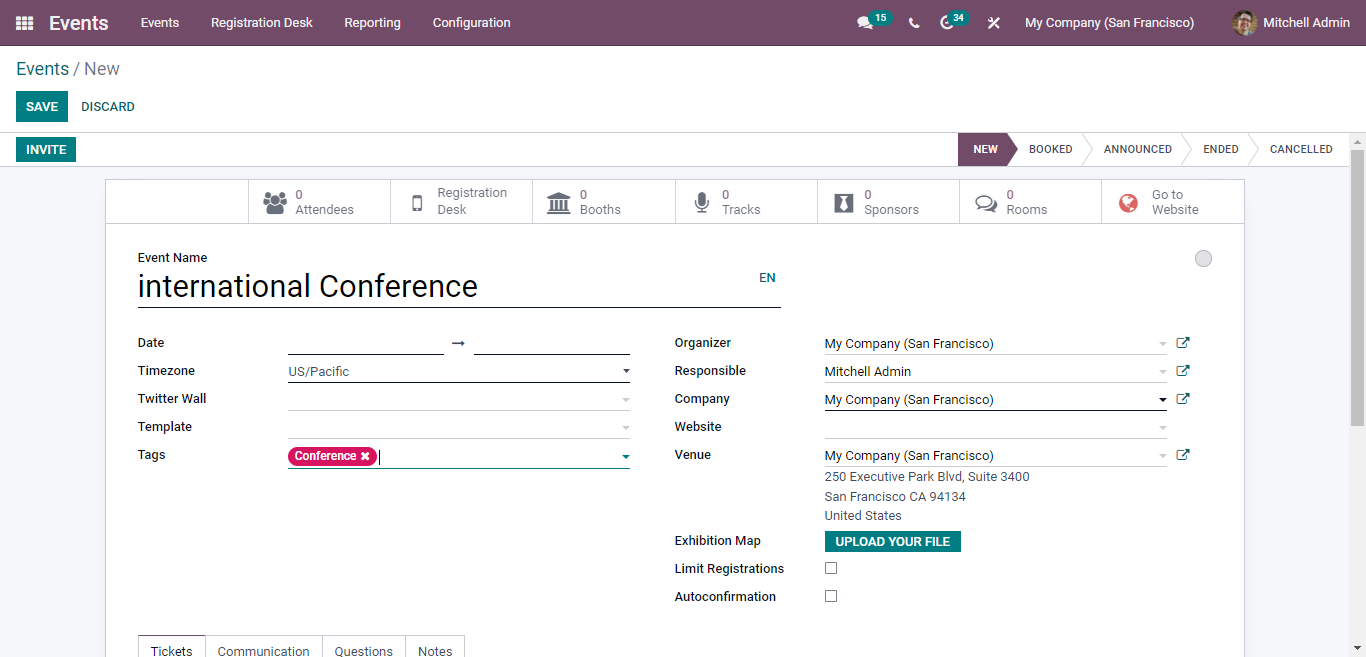Toggle the kanban state circle indicator
Screen dimensions: 1366x657
[1203, 259]
